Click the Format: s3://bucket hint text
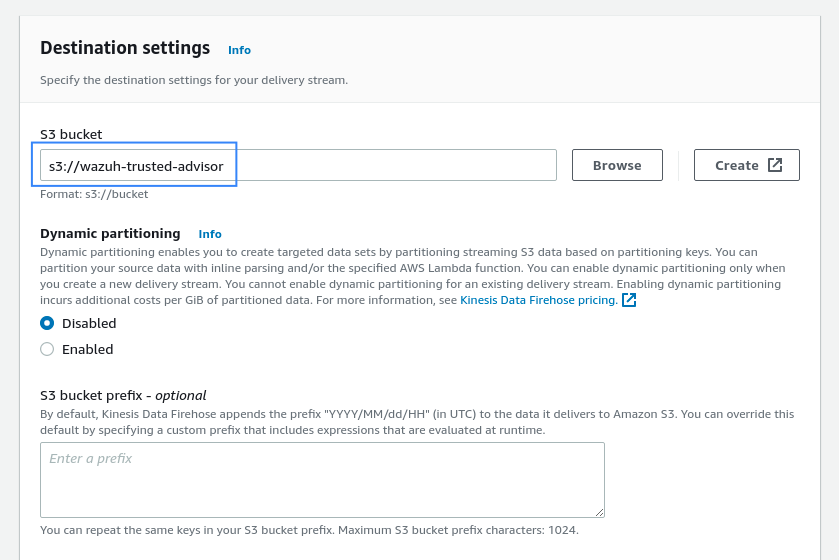 coord(94,194)
